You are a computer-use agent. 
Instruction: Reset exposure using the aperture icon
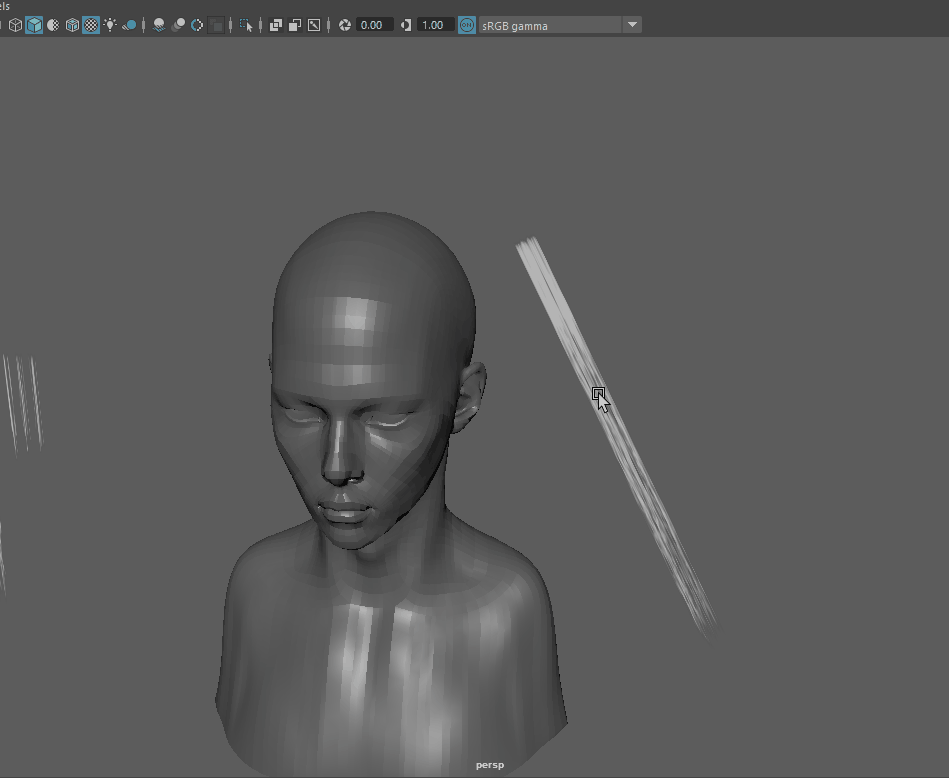[x=345, y=25]
